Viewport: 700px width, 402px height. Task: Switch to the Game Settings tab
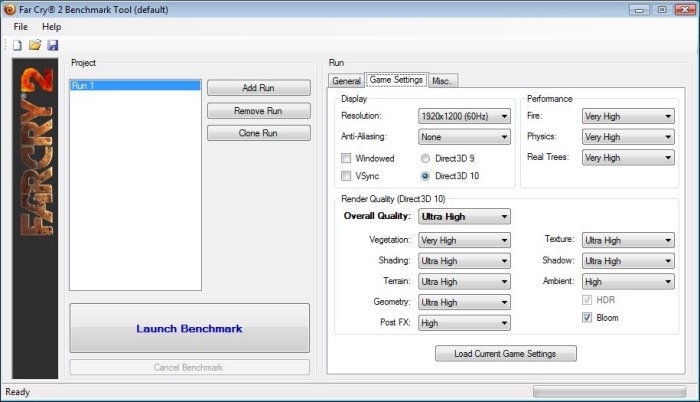coord(396,80)
